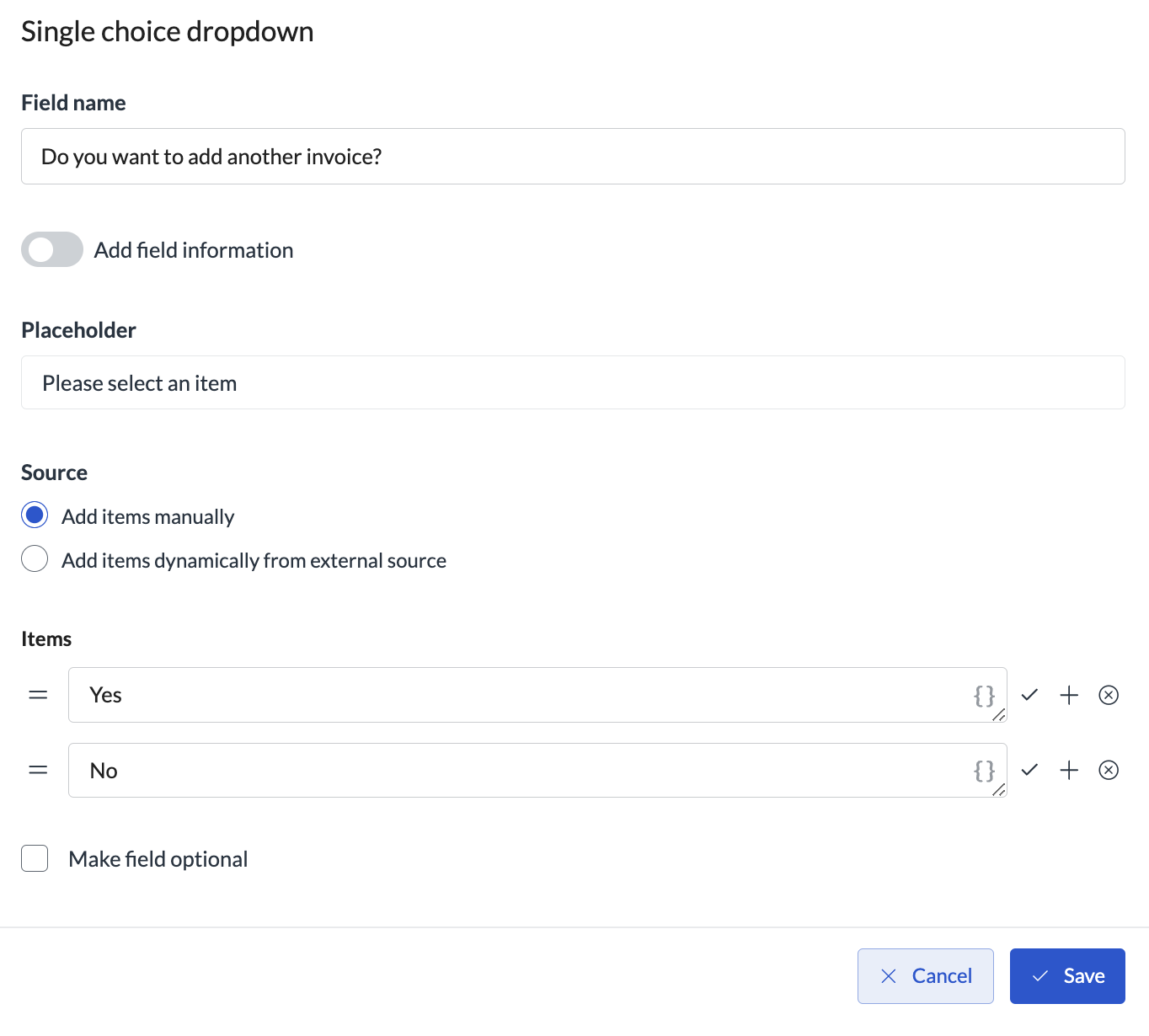Click drag handle for Yes item
Viewport: 1149px width, 1036px height.
pyautogui.click(x=38, y=695)
